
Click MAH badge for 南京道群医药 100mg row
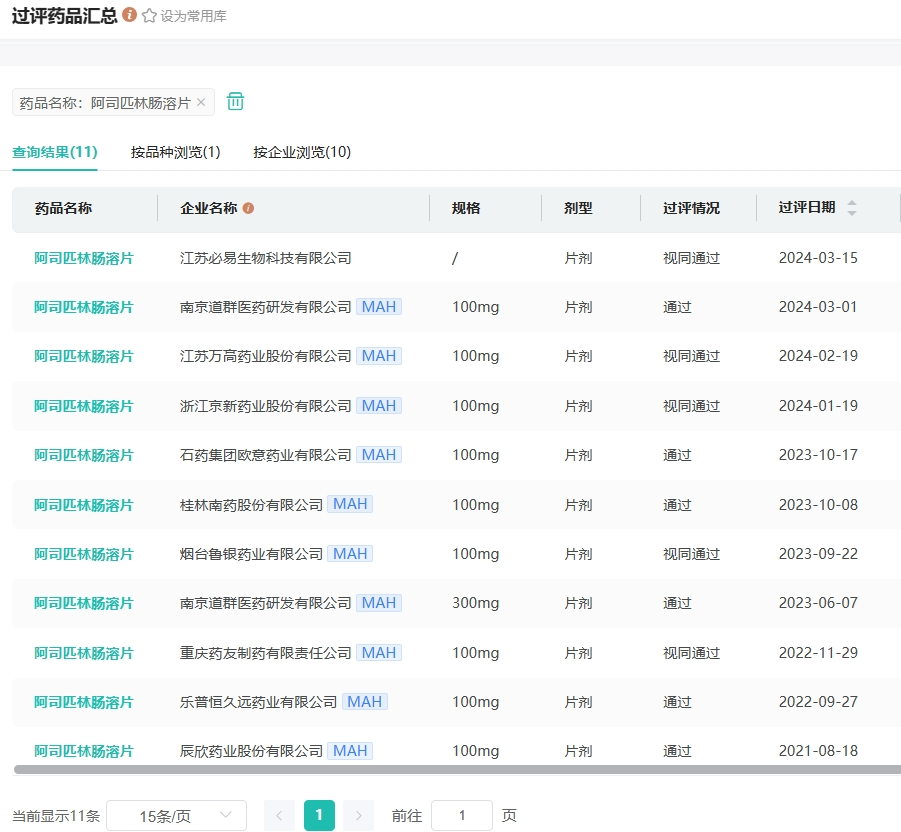coord(379,307)
